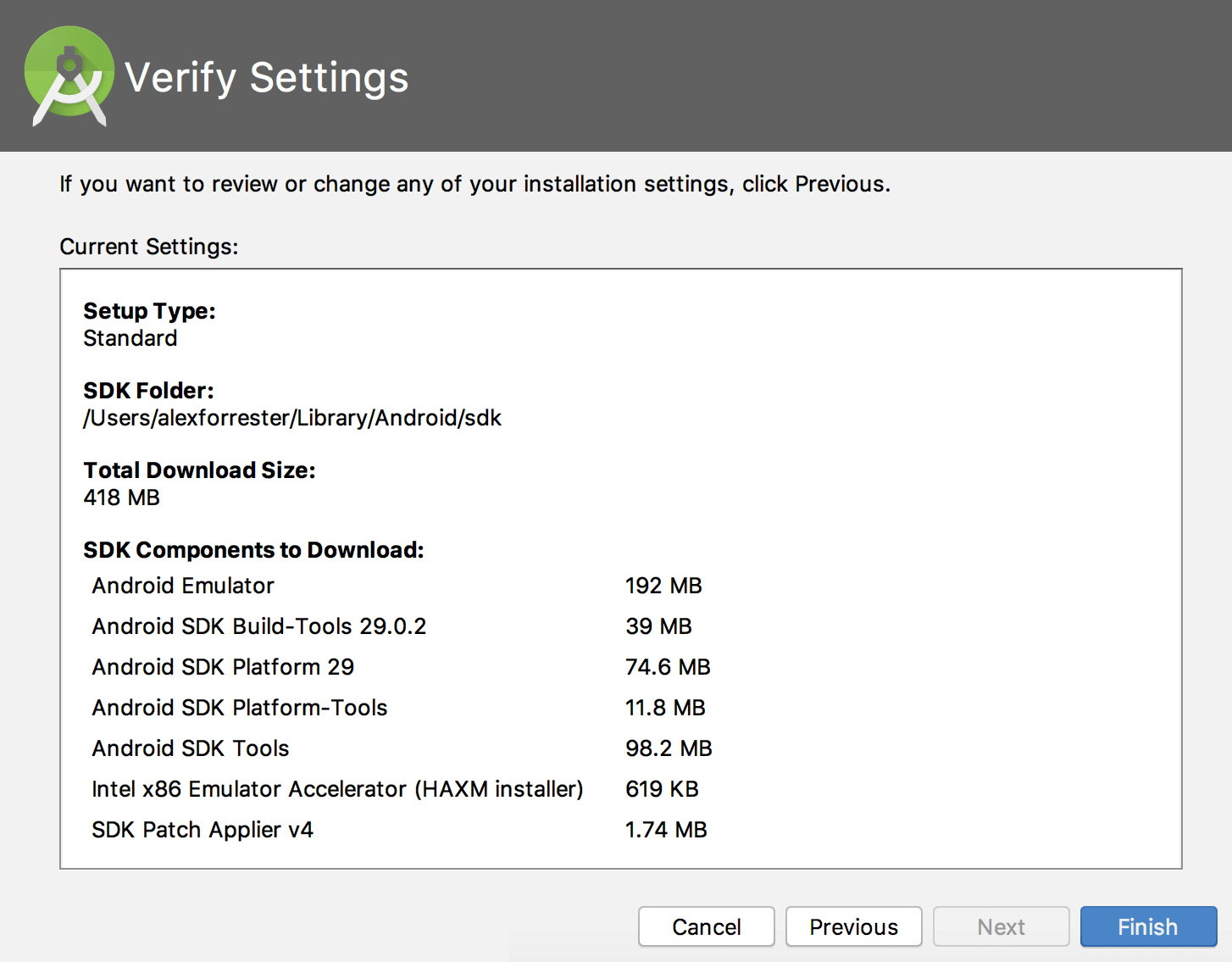The width and height of the screenshot is (1232, 962).
Task: Click the Setup Type label
Action: pyautogui.click(x=149, y=311)
